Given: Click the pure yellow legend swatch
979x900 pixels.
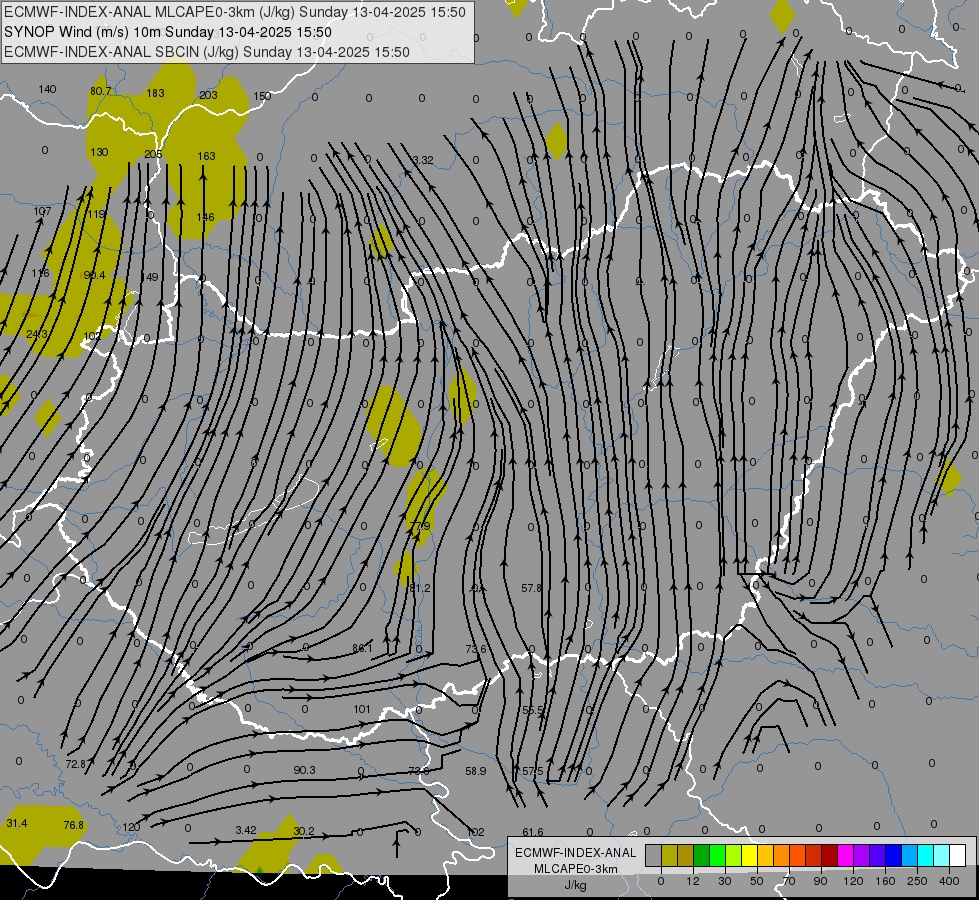Looking at the screenshot, I should pyautogui.click(x=750, y=855).
